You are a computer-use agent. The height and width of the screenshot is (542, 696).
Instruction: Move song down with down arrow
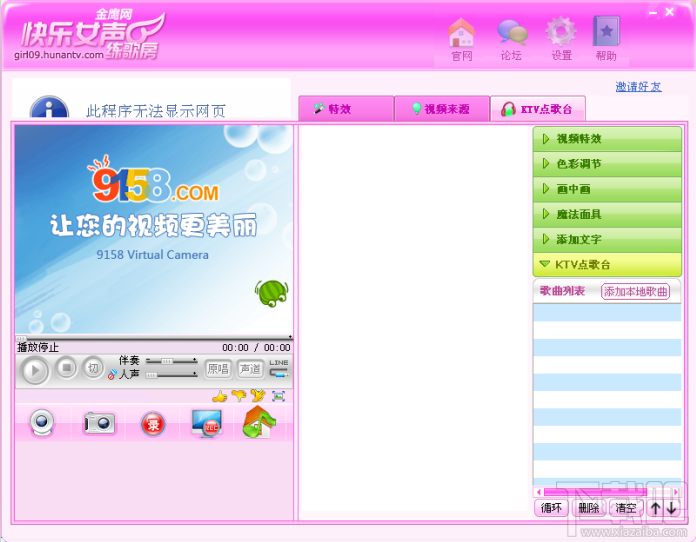click(672, 508)
